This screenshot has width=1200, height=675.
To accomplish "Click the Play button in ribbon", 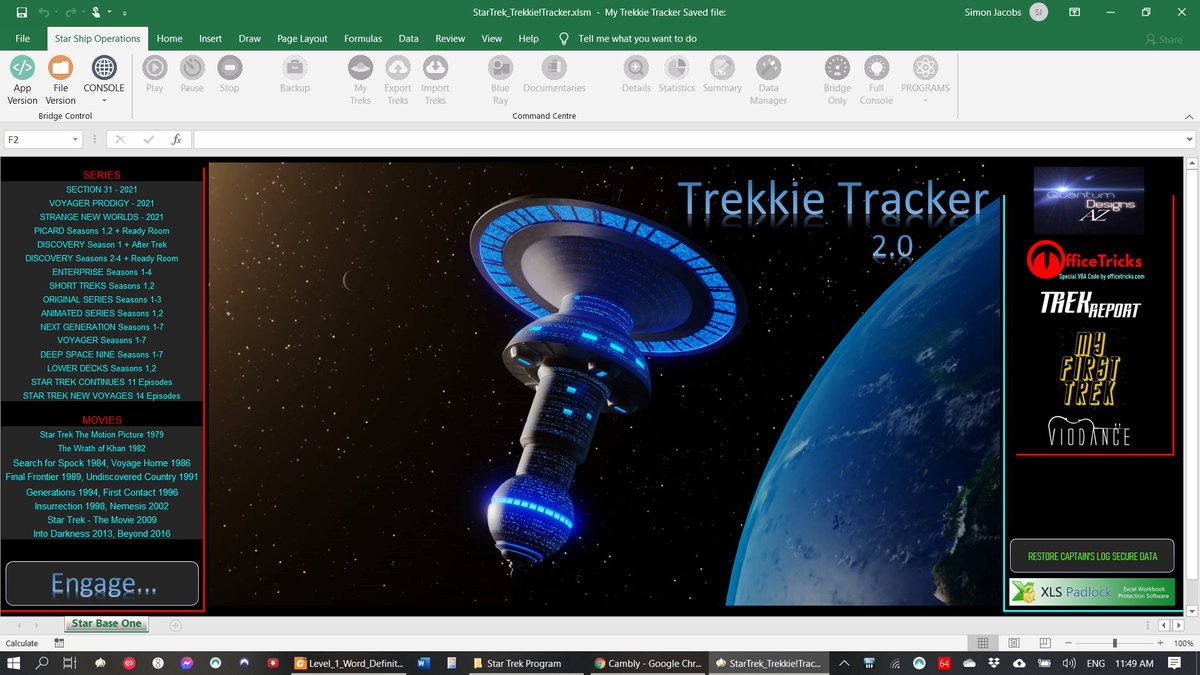I will pyautogui.click(x=154, y=75).
